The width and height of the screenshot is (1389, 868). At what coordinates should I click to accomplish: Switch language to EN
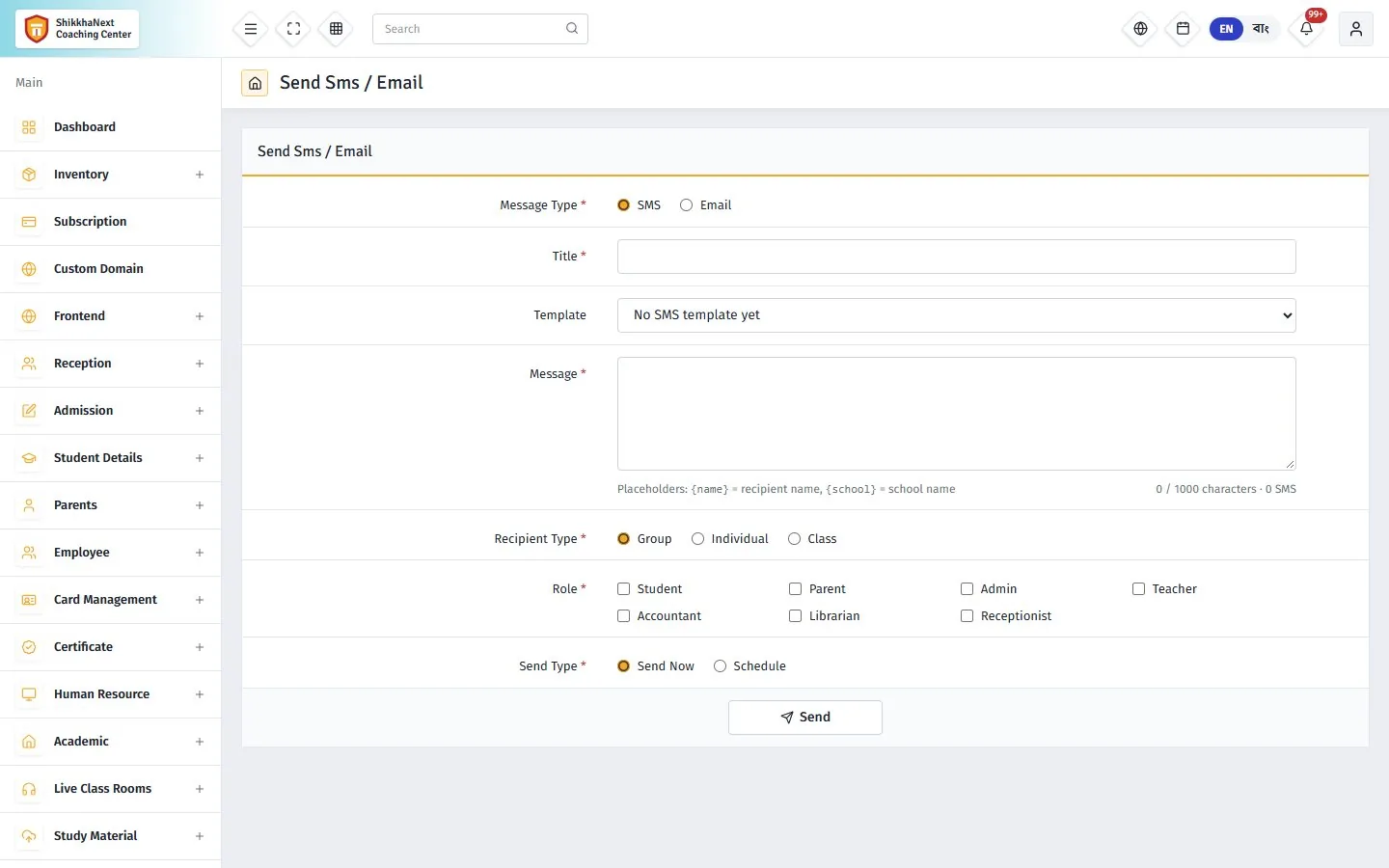(x=1226, y=29)
